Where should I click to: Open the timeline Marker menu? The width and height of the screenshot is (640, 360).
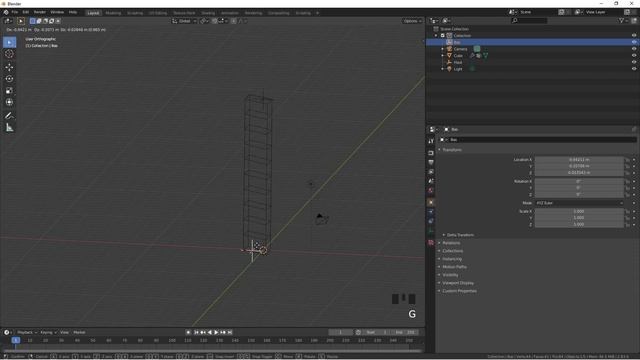[x=79, y=333]
